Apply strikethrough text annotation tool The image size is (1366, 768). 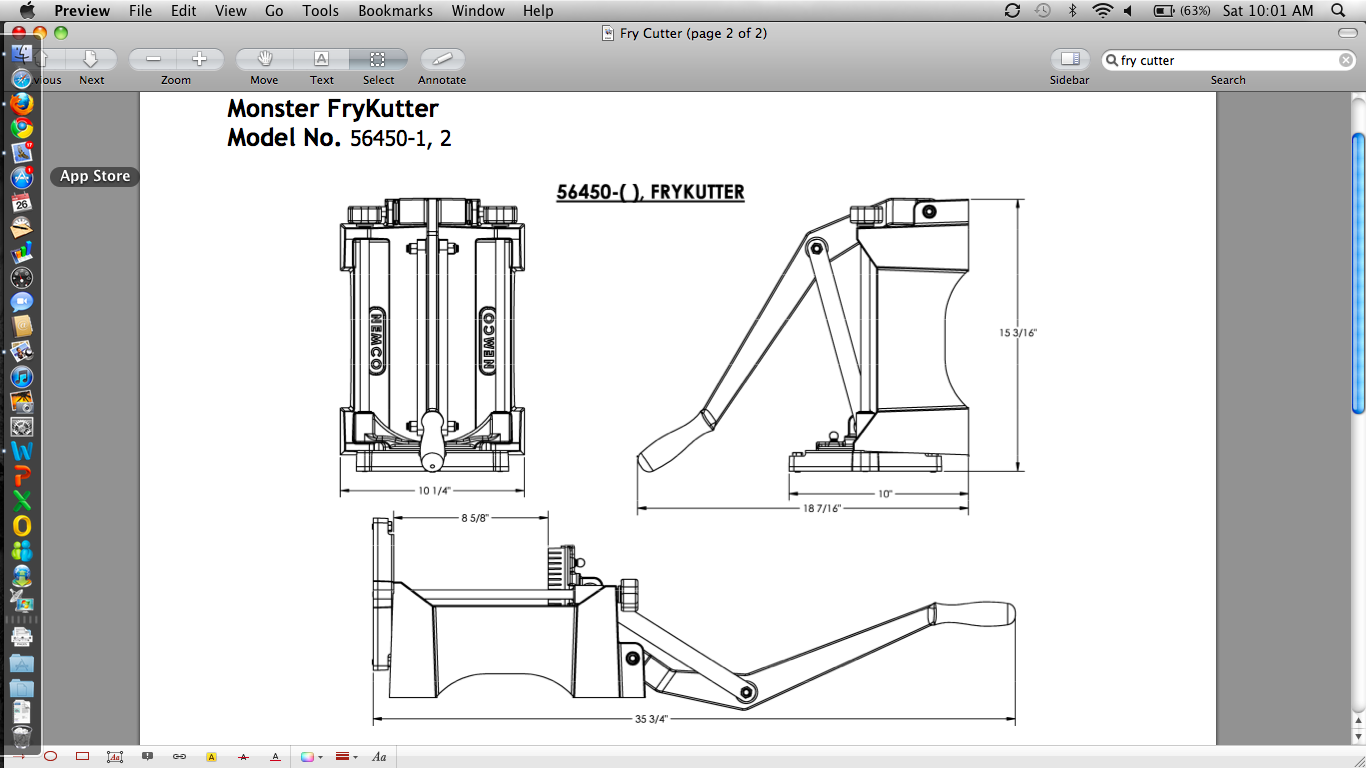tap(243, 757)
